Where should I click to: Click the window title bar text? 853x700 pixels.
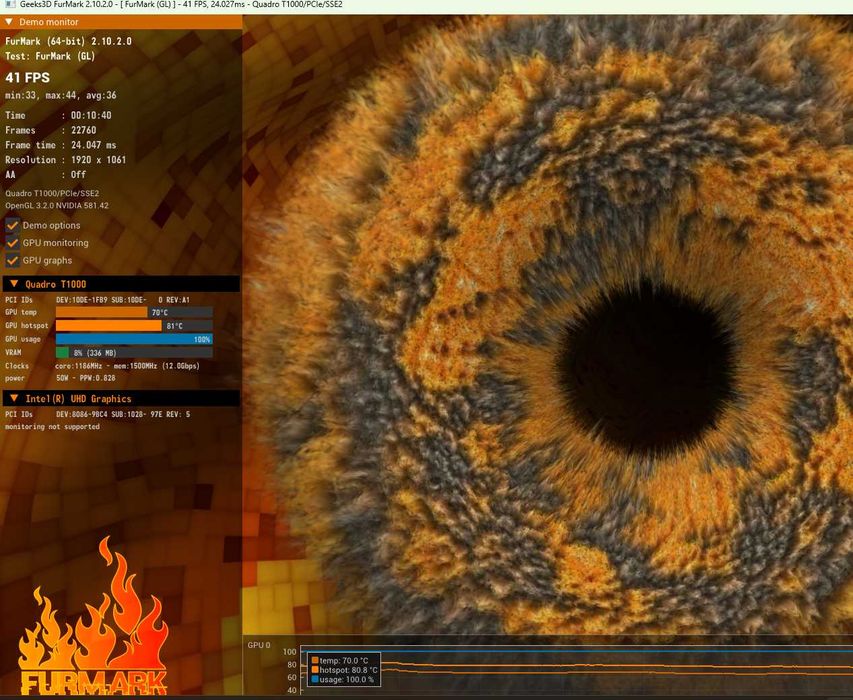181,5
